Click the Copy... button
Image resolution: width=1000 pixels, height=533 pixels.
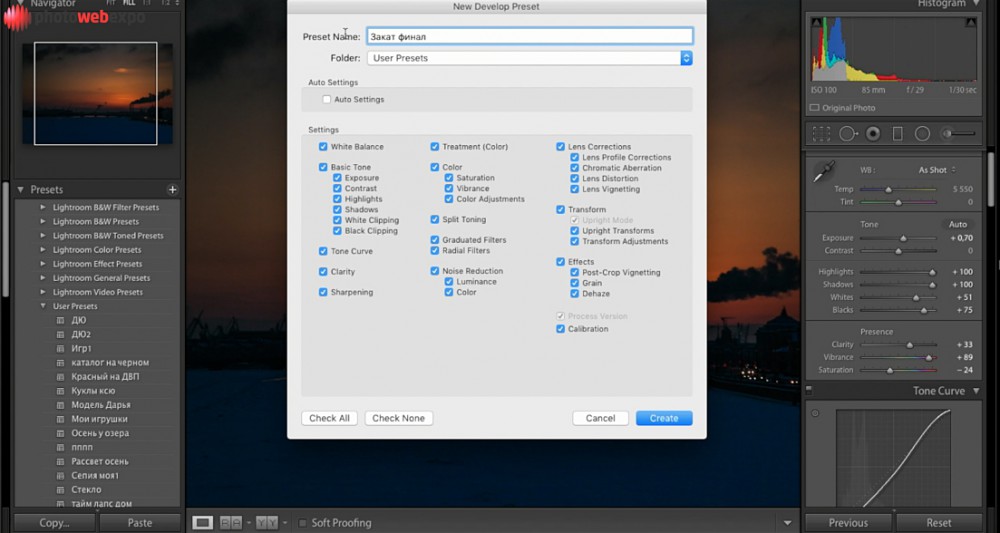55,523
